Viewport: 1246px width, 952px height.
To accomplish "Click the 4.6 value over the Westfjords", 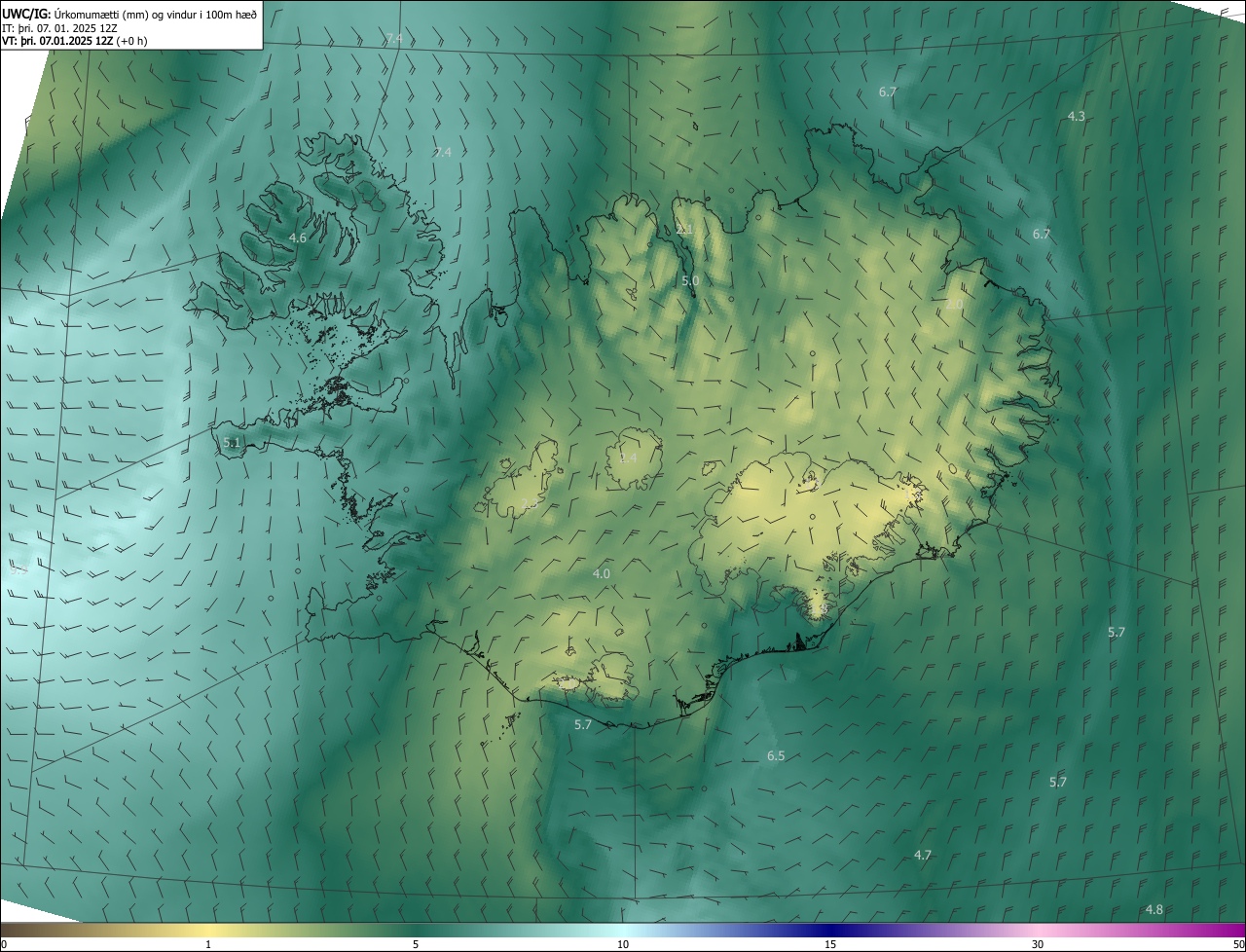I will [298, 238].
